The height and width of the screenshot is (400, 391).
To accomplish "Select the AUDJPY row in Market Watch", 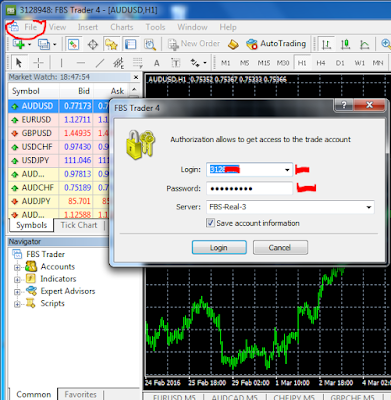I will 59,201.
